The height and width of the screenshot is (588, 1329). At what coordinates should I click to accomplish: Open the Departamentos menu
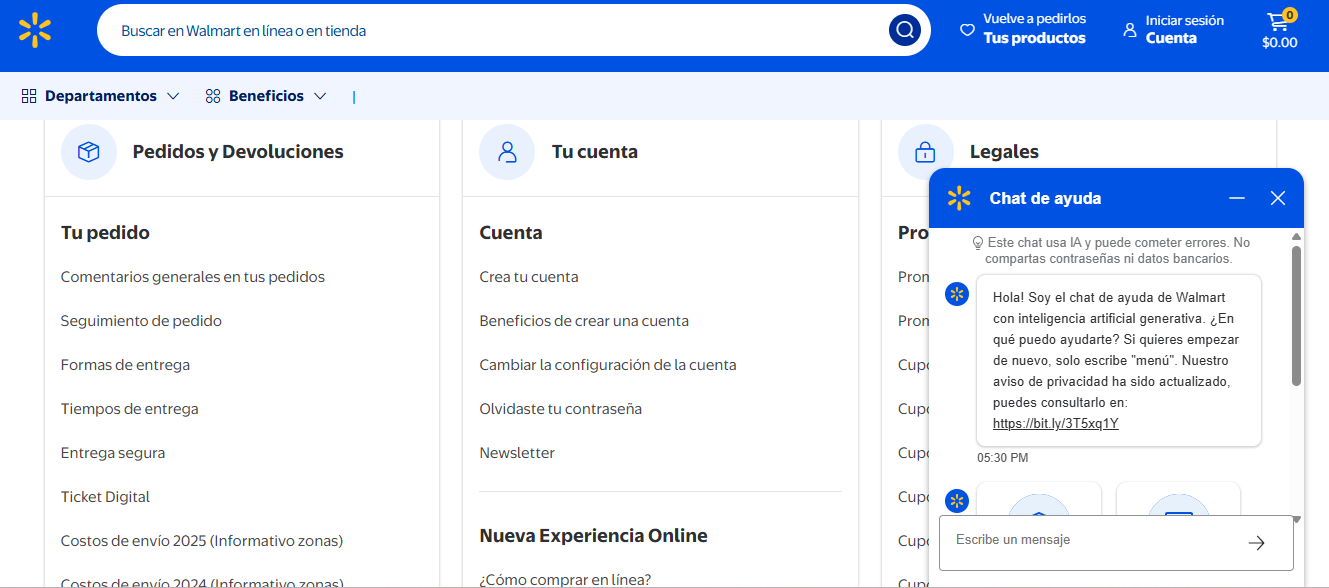tap(100, 96)
